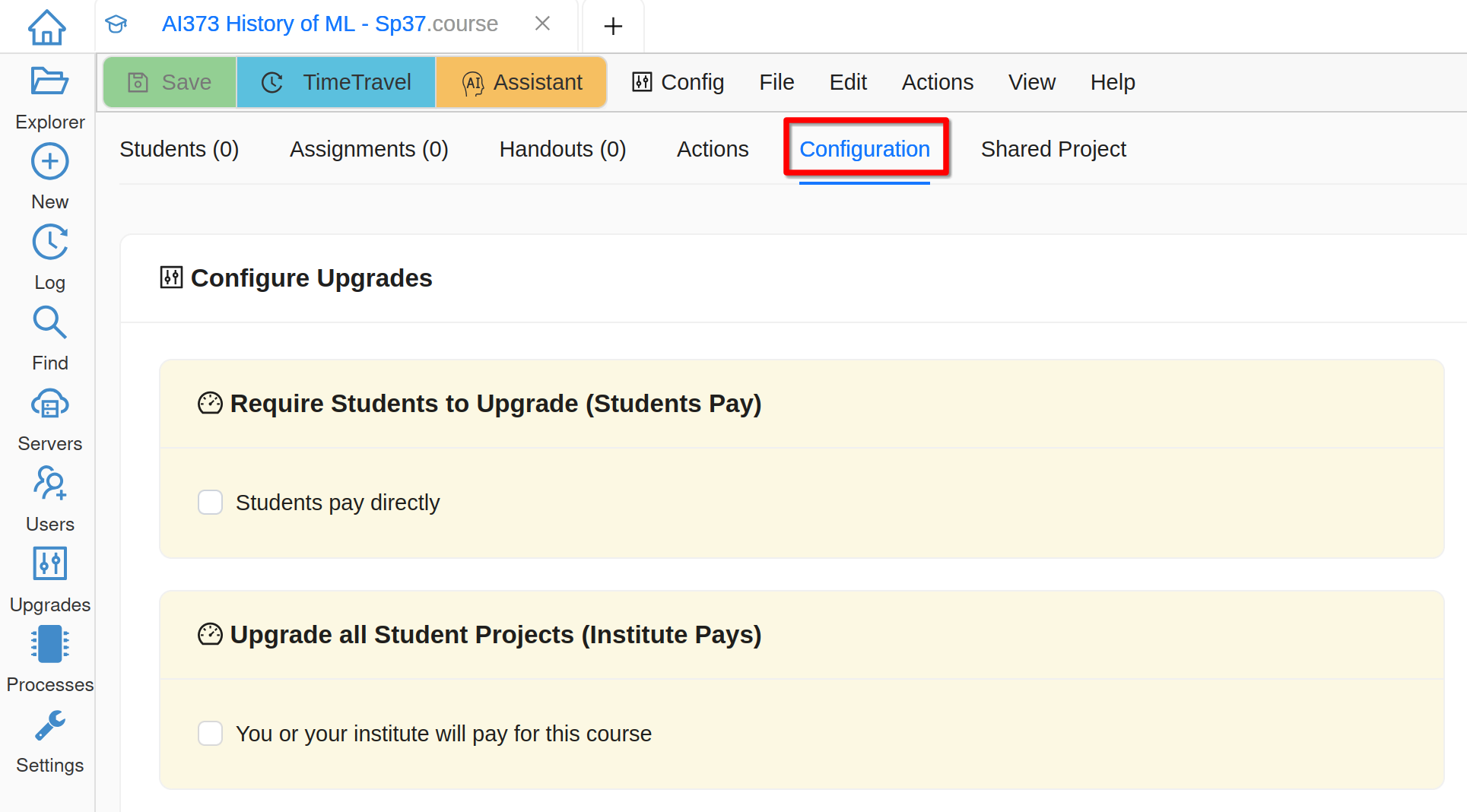Screen dimensions: 1467x812
Task: Click the Home icon
Action: coord(46,27)
